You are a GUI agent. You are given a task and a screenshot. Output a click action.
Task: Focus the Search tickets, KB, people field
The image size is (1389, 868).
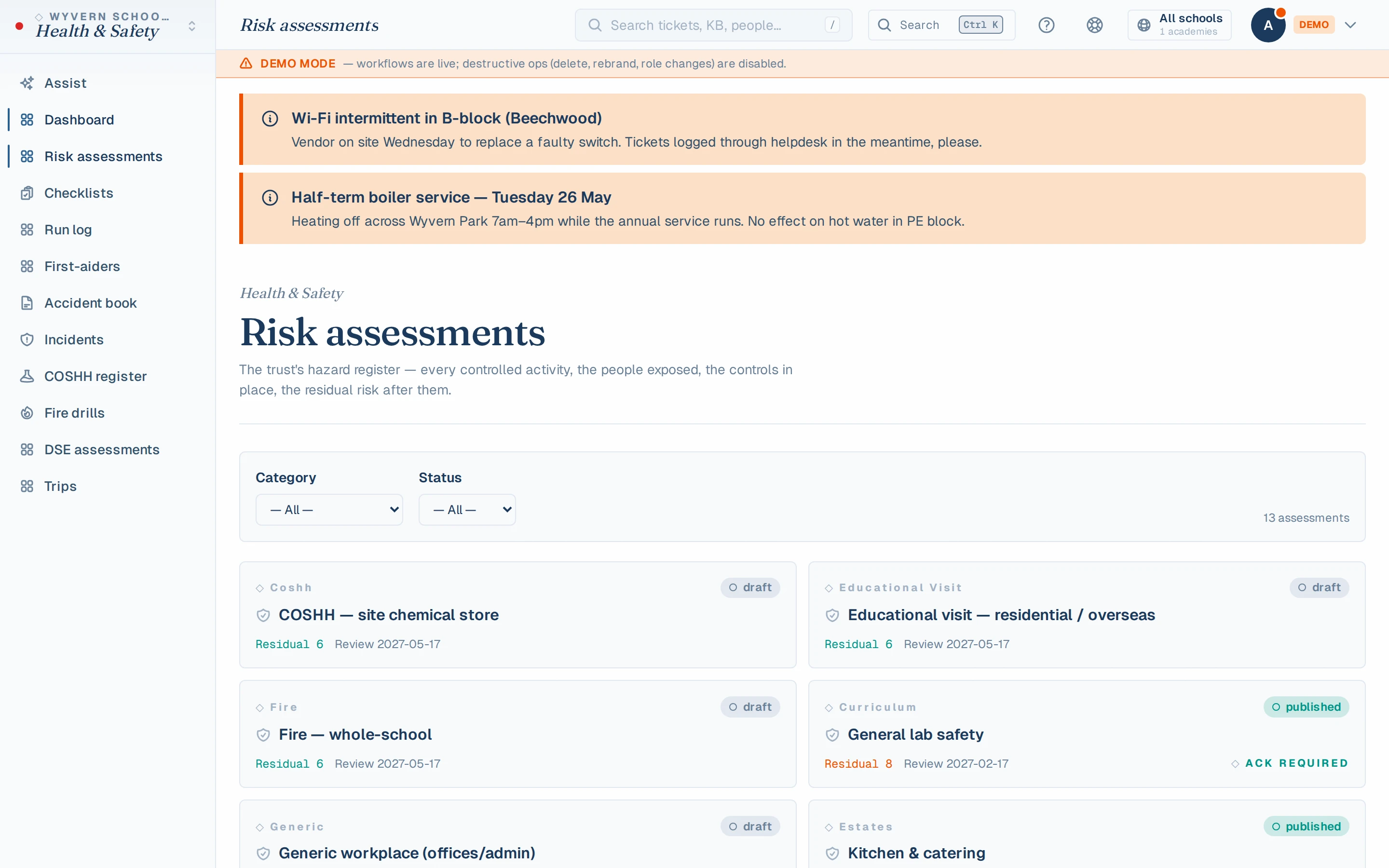pos(713,25)
